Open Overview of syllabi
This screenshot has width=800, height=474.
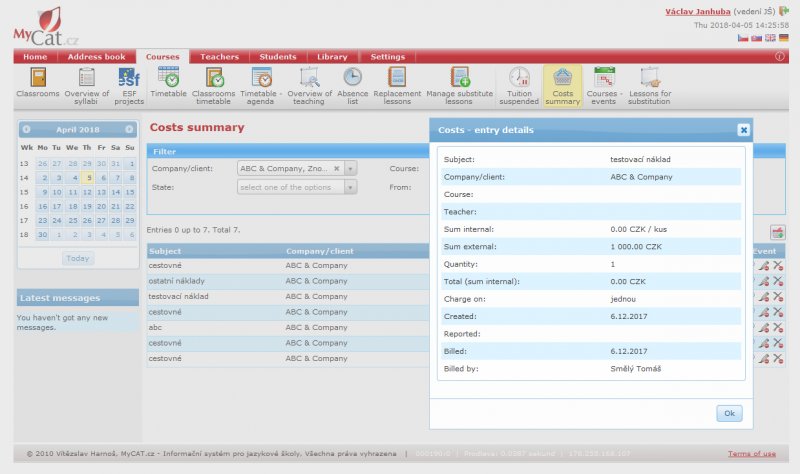87,78
